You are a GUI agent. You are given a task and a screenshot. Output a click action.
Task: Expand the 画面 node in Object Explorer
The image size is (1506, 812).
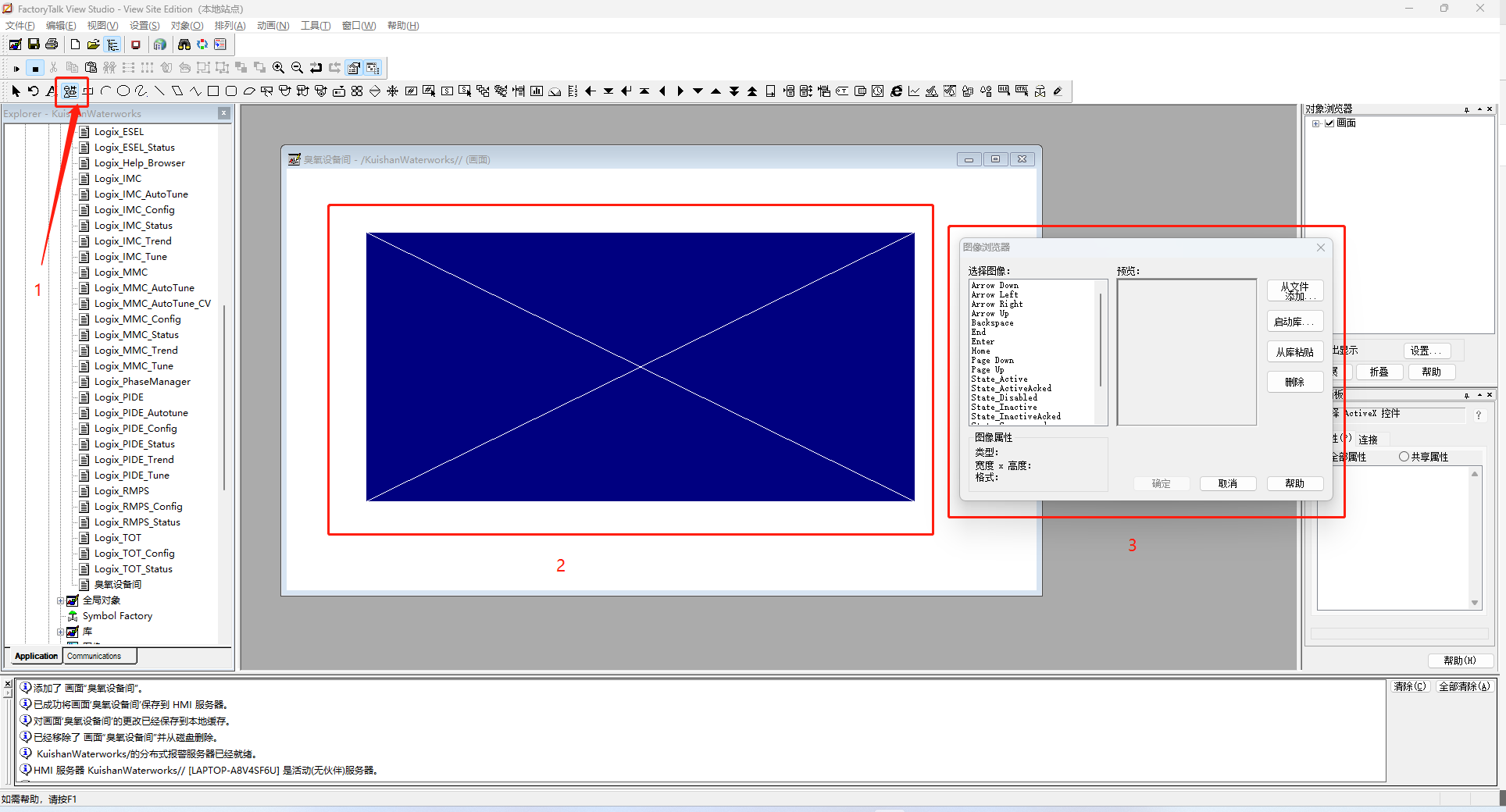coord(1316,123)
